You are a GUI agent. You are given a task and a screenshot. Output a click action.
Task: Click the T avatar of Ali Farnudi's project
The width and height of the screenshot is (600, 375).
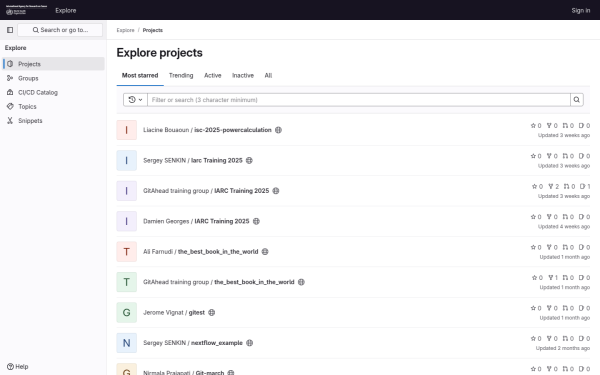pyautogui.click(x=127, y=252)
